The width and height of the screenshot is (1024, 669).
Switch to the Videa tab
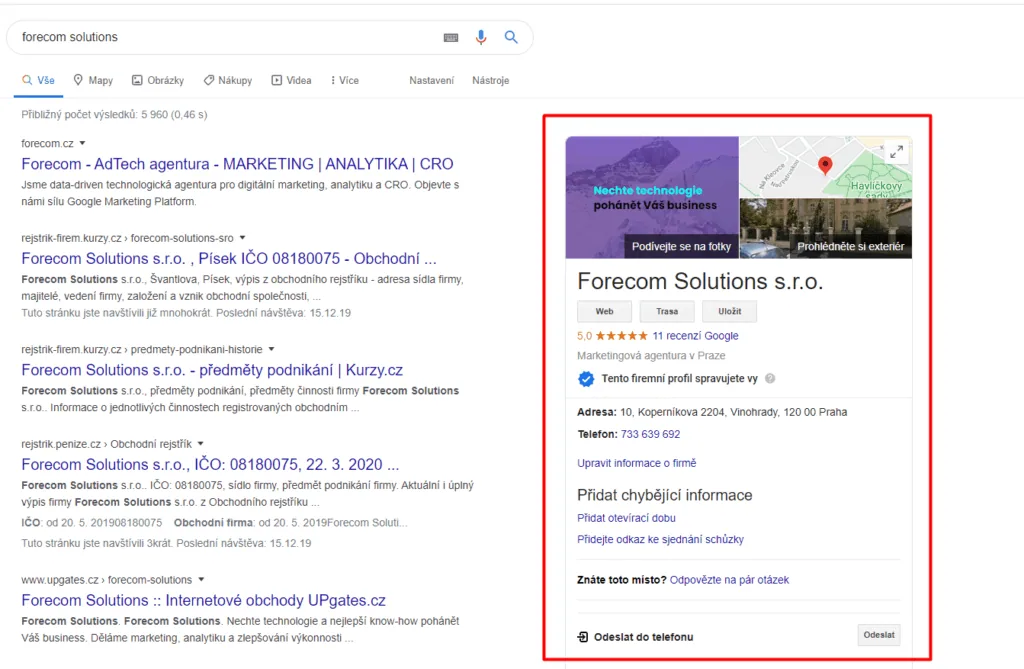point(291,80)
